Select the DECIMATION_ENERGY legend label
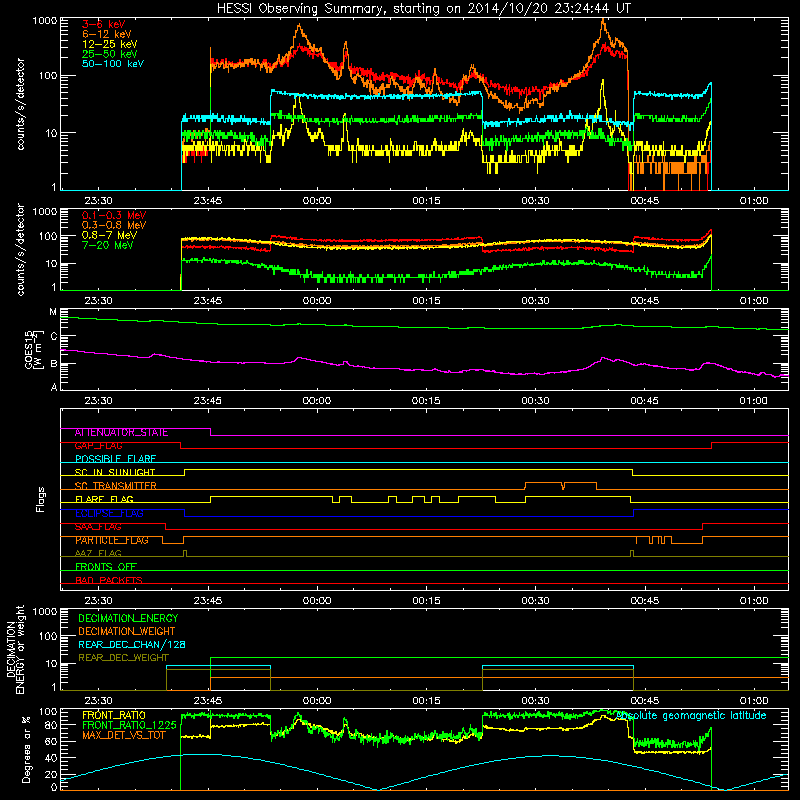Screen dimensions: 800x800 [128, 618]
